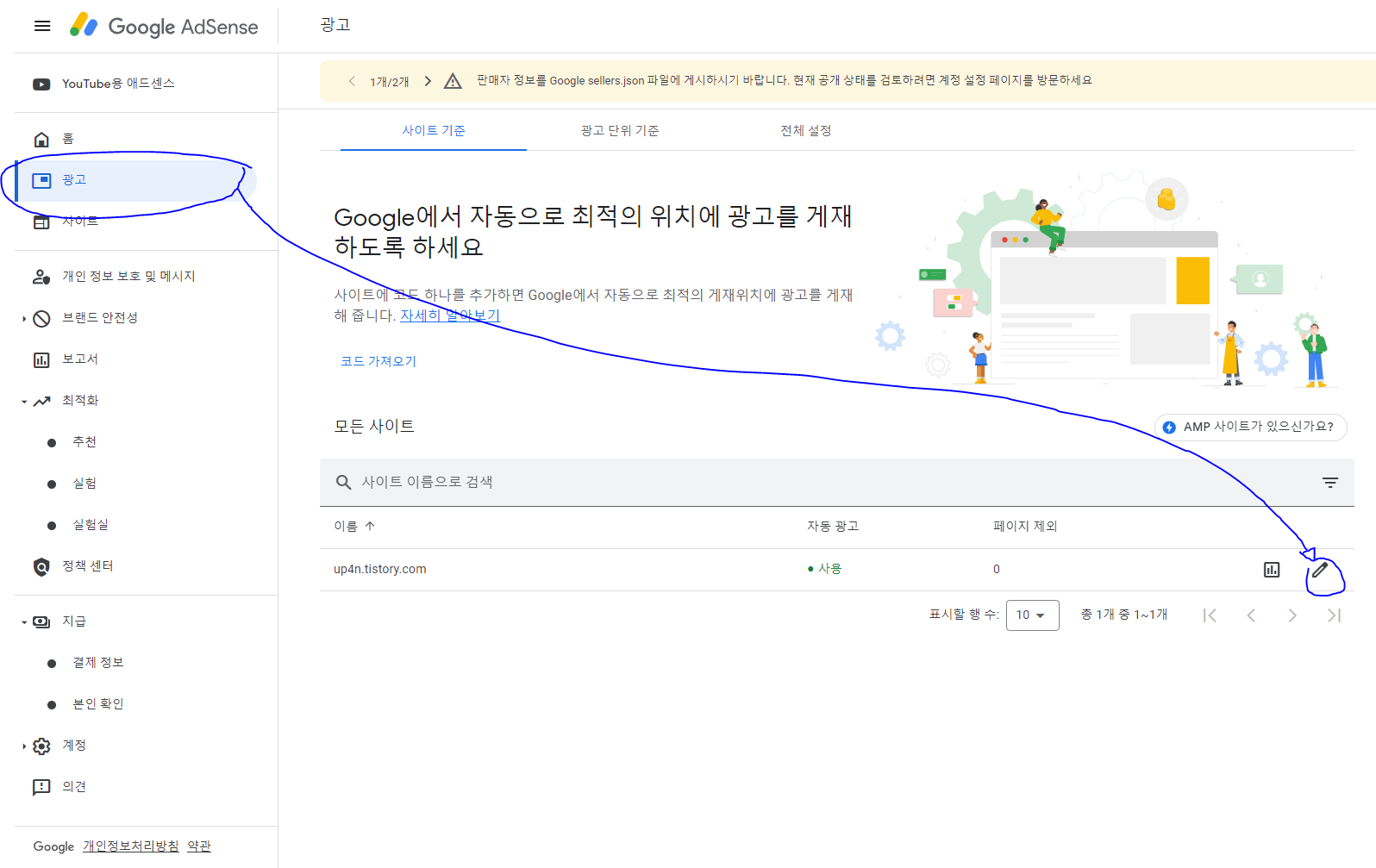Click AMP 사이트가 있으신가요? button
Screen dimensions: 1376x868
[1250, 427]
